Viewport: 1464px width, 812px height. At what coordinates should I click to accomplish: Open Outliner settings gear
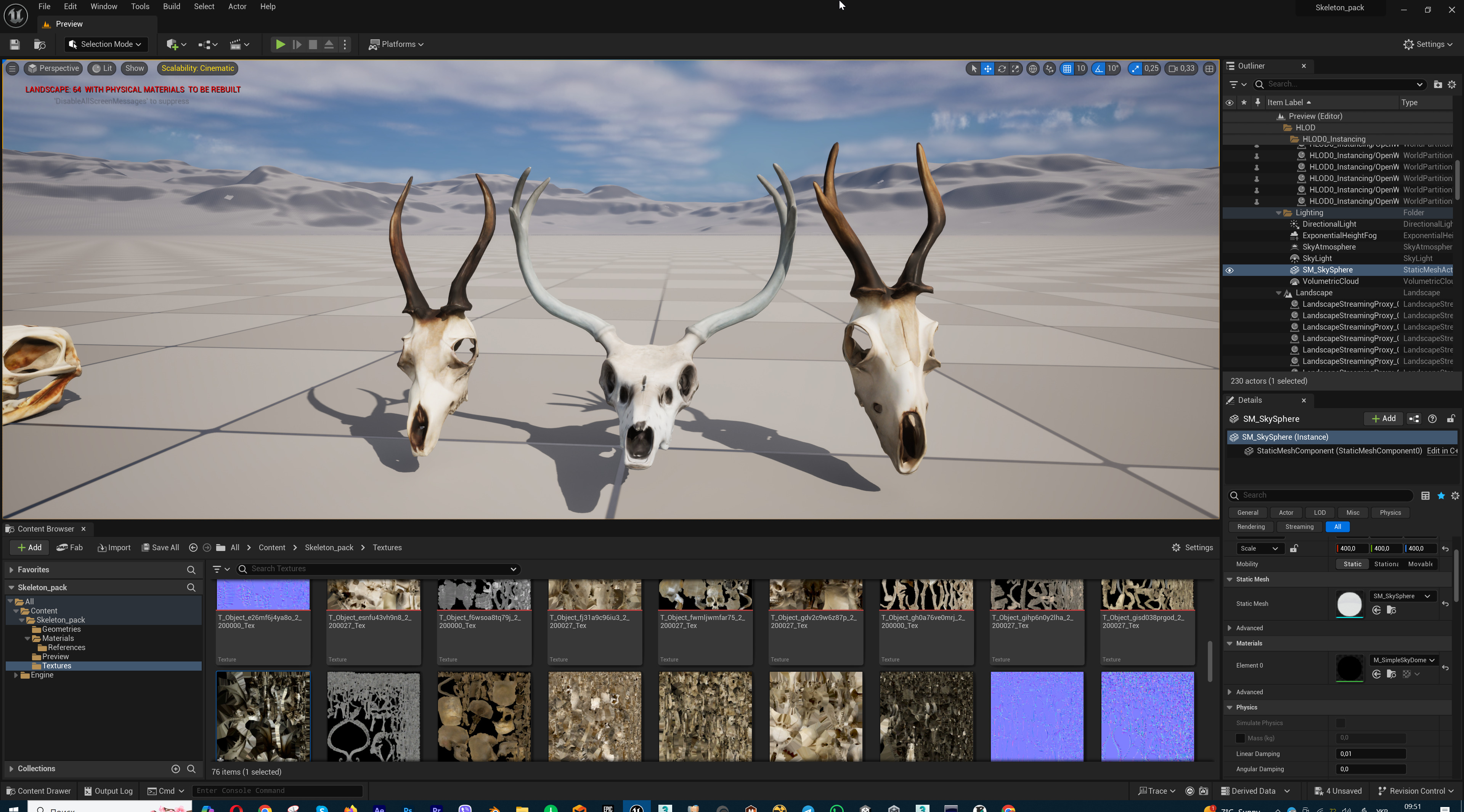(1451, 85)
